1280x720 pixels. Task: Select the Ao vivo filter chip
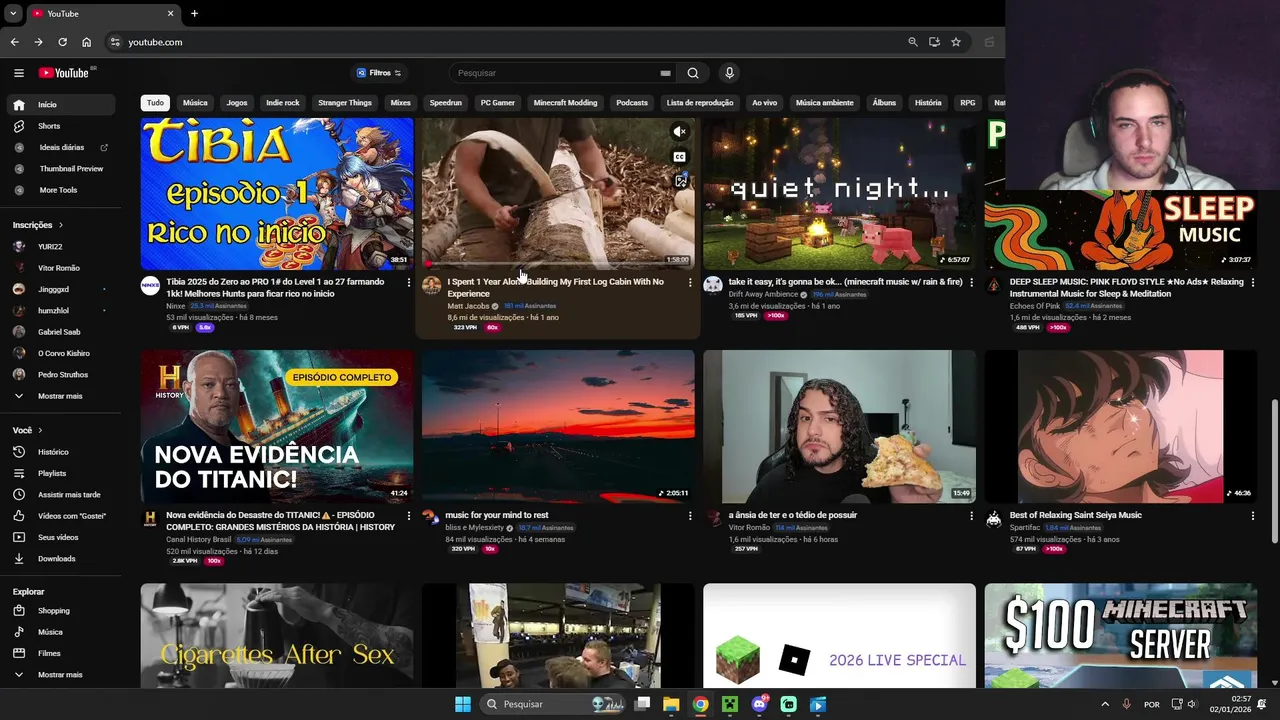[764, 103]
